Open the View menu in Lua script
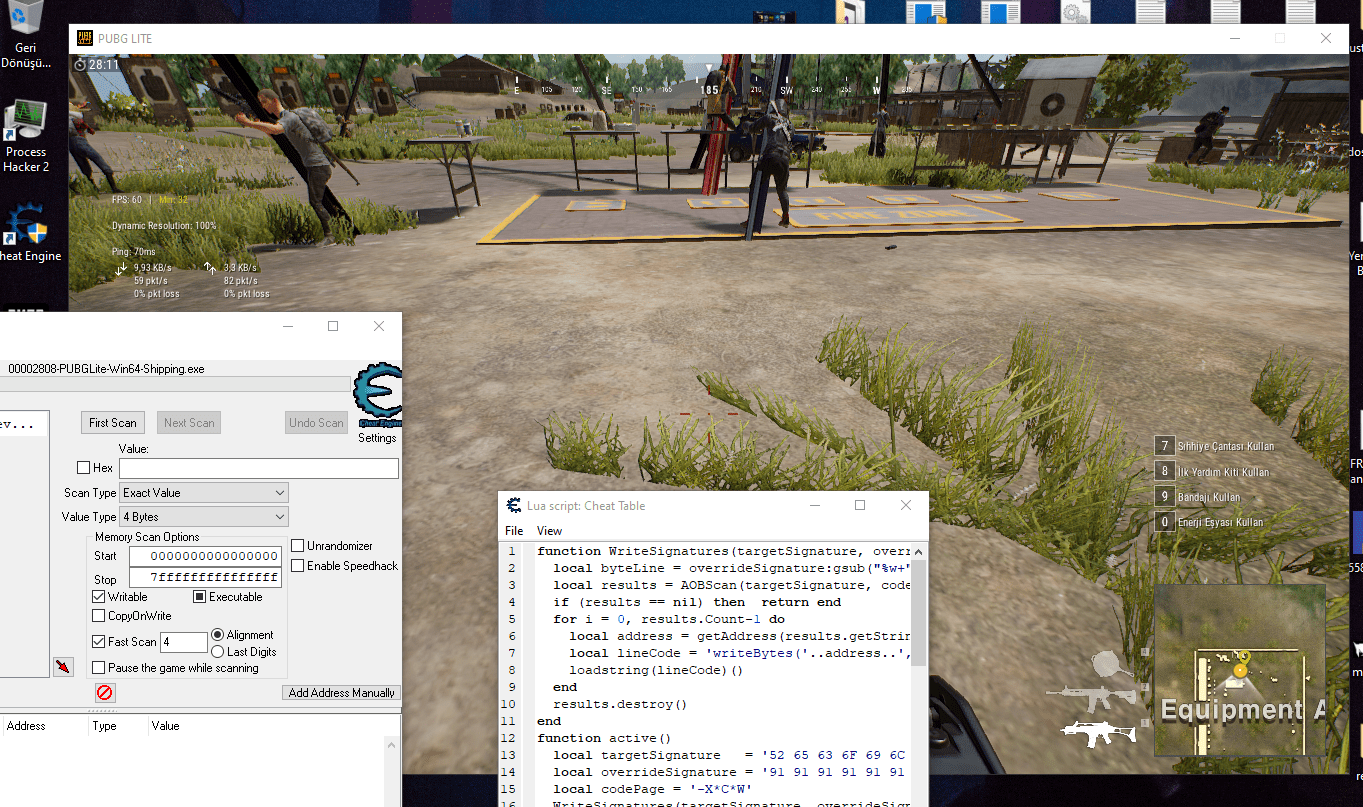This screenshot has width=1363, height=807. (549, 531)
